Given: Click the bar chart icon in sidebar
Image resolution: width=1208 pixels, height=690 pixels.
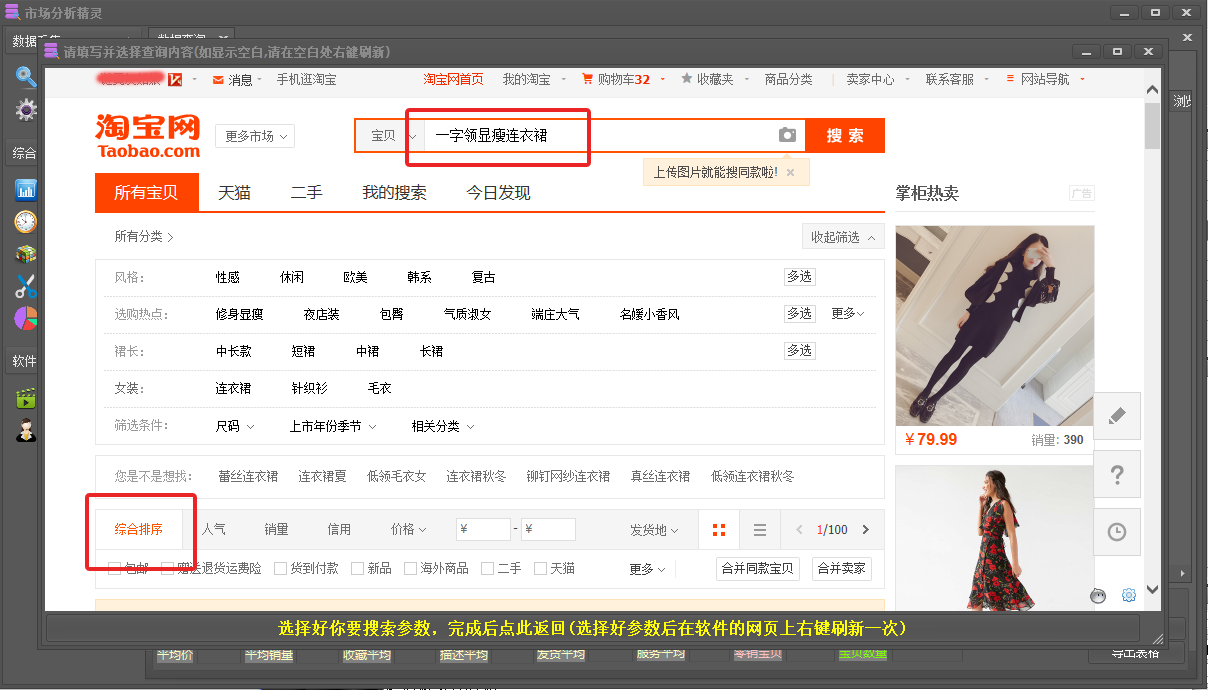Looking at the screenshot, I should click(x=26, y=189).
